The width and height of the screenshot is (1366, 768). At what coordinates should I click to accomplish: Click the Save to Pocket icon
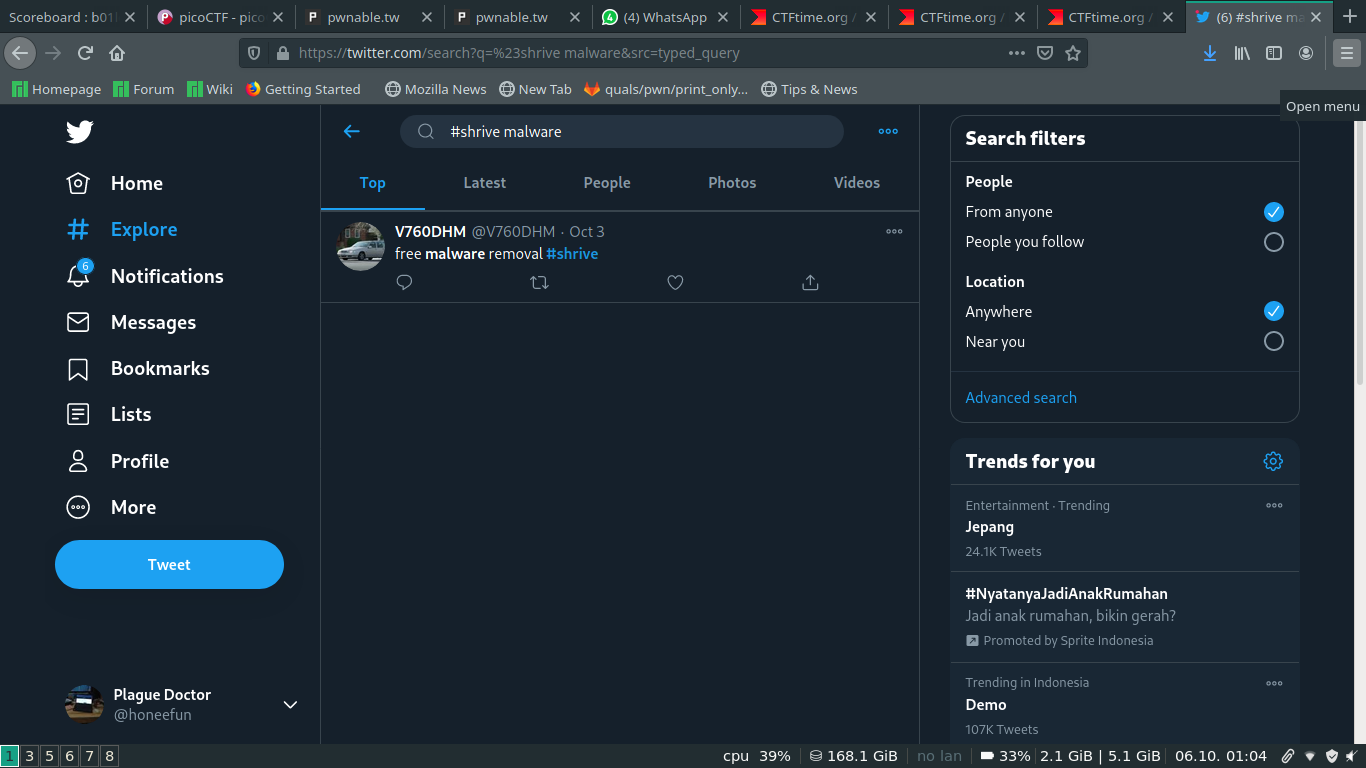click(x=1045, y=53)
